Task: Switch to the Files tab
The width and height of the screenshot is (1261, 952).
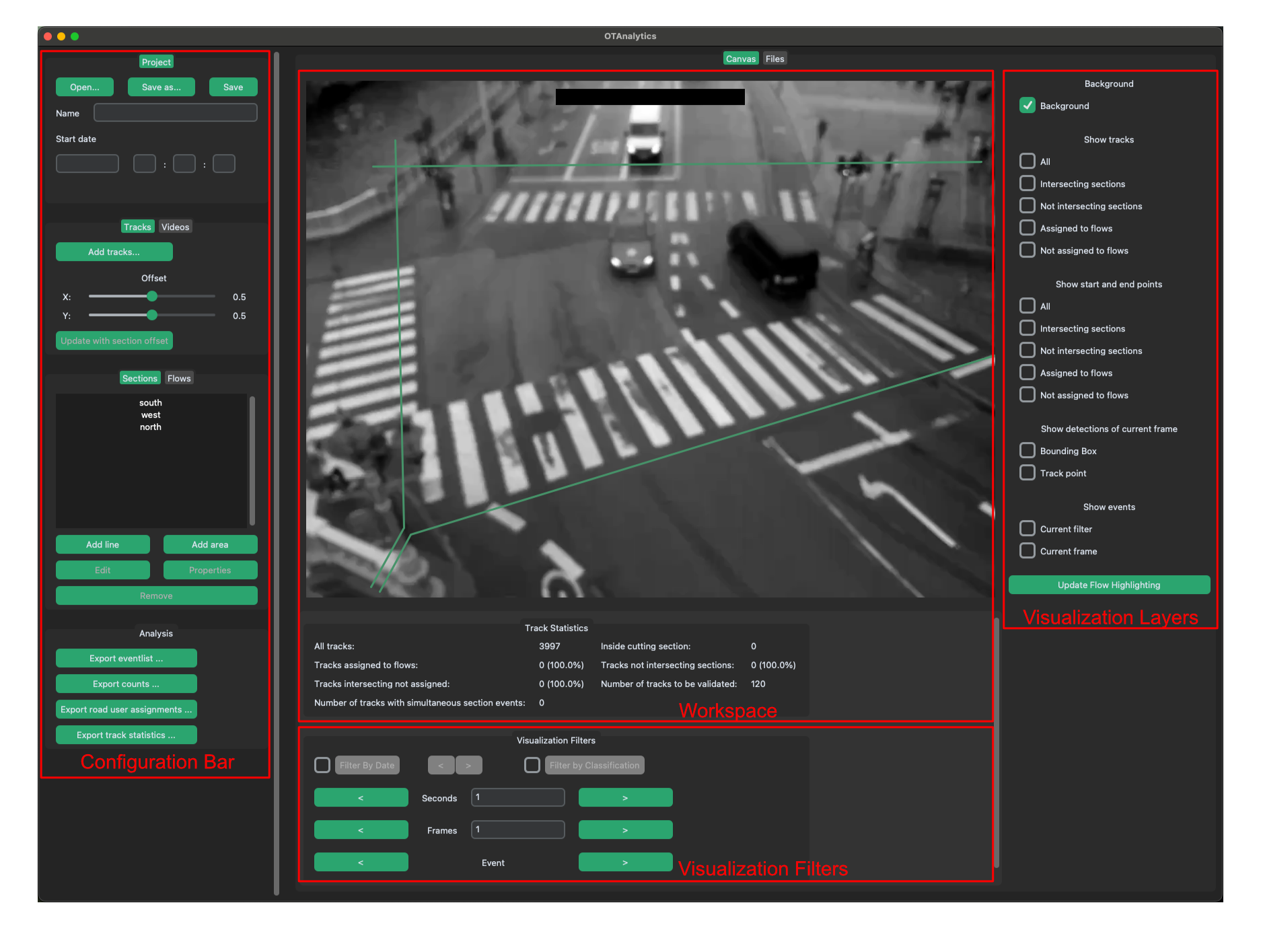Action: point(774,58)
